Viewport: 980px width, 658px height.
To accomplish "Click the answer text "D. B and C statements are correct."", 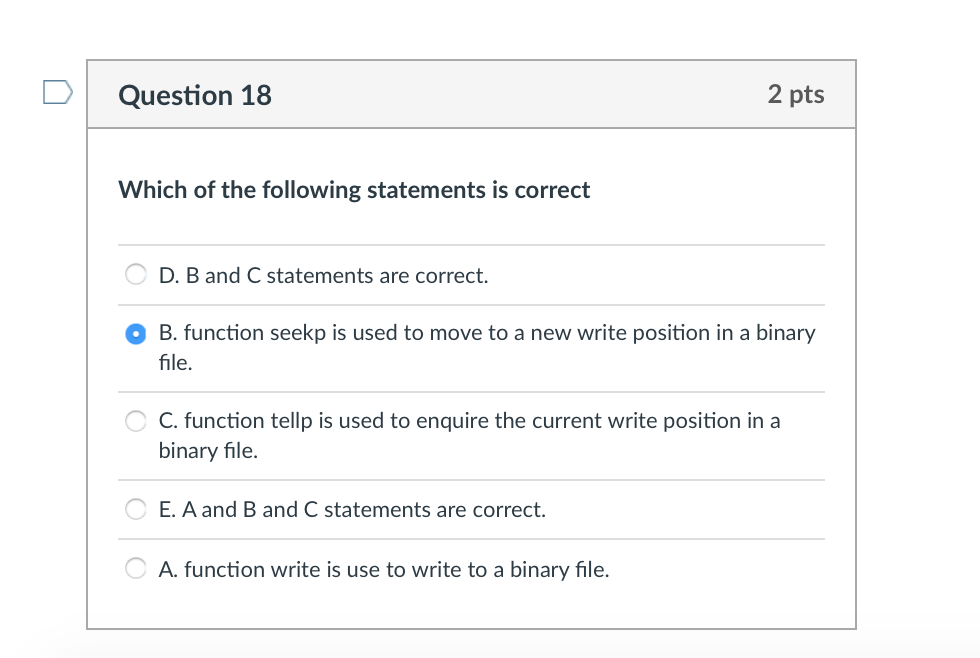I will click(x=323, y=276).
